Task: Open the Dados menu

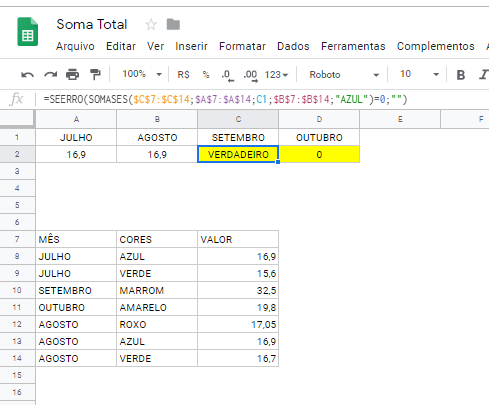Action: [x=293, y=46]
